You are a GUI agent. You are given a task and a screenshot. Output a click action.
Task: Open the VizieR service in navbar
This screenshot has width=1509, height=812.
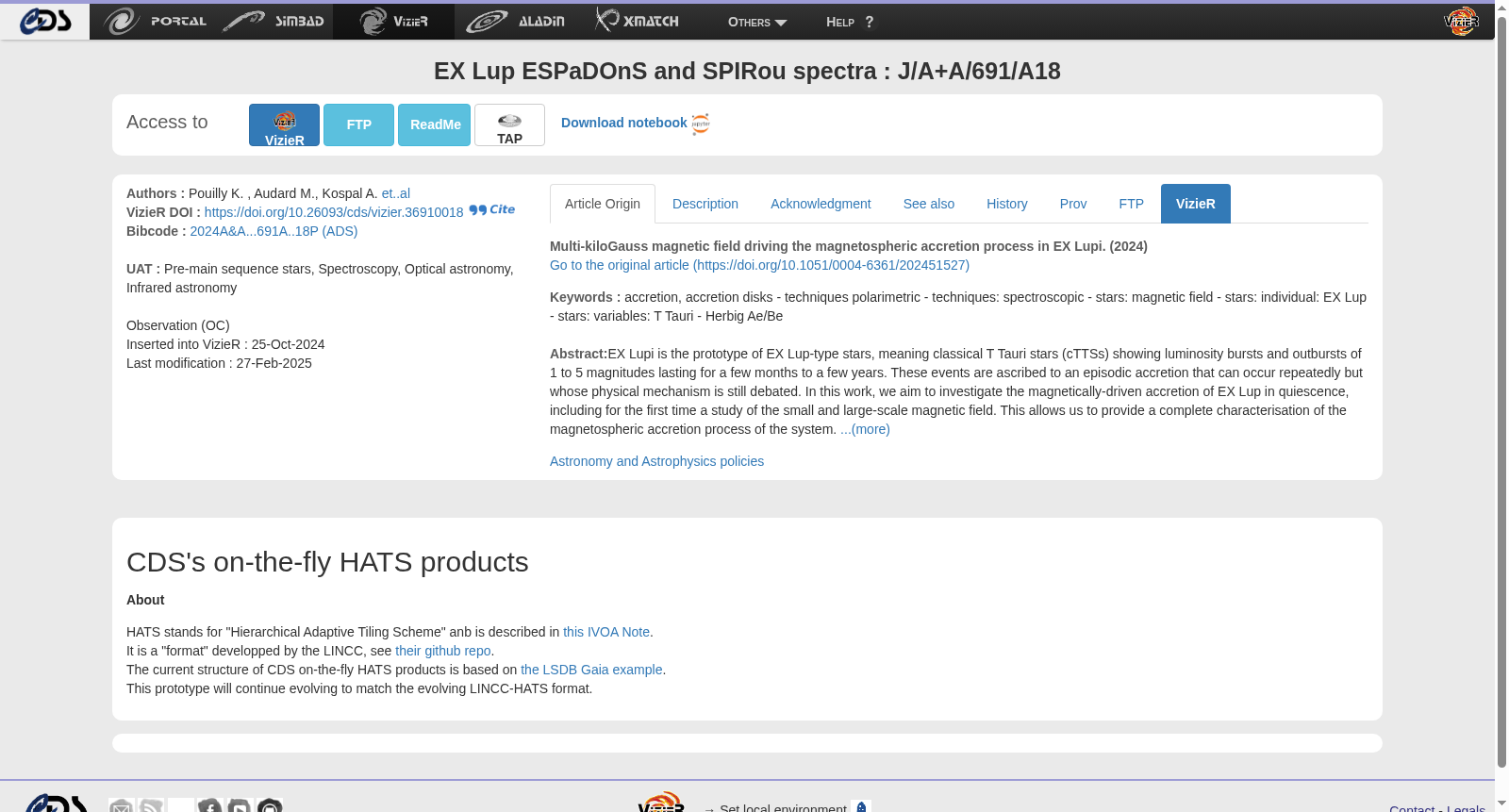pos(393,21)
